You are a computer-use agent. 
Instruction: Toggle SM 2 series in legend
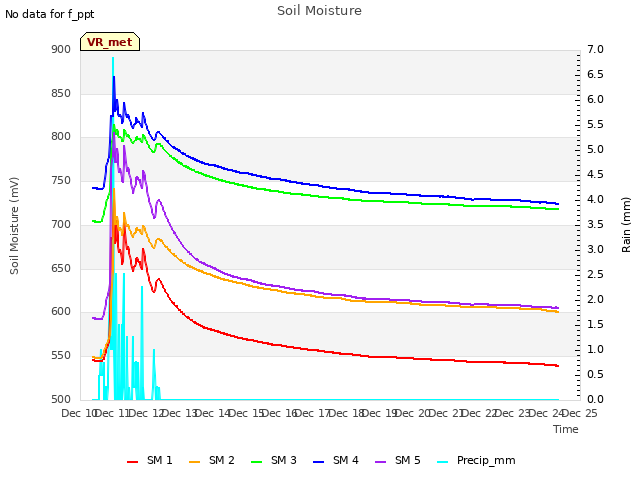point(212,460)
